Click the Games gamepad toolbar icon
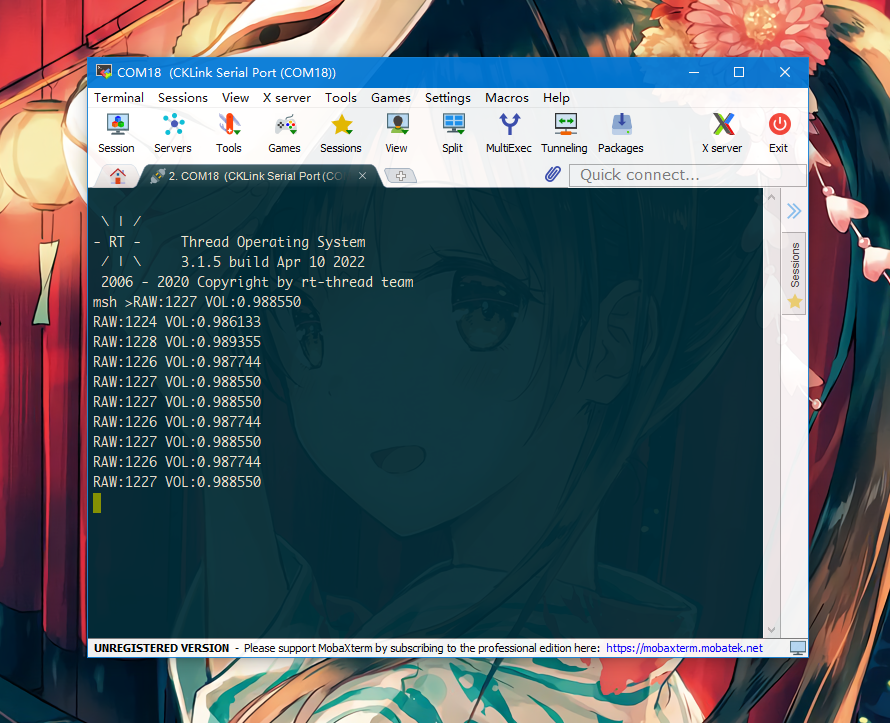The width and height of the screenshot is (890, 723). [x=284, y=134]
